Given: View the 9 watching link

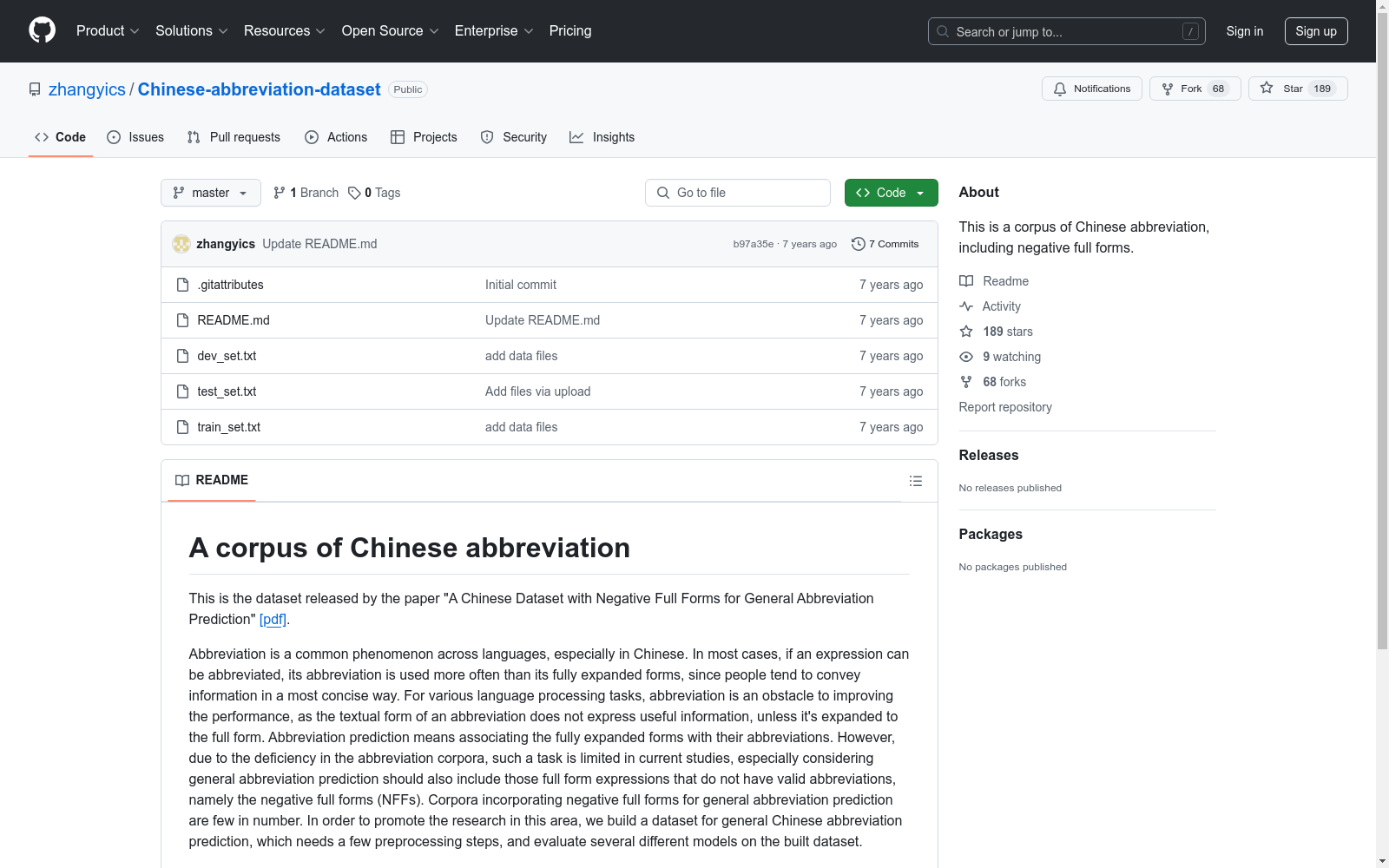Looking at the screenshot, I should point(1000,357).
